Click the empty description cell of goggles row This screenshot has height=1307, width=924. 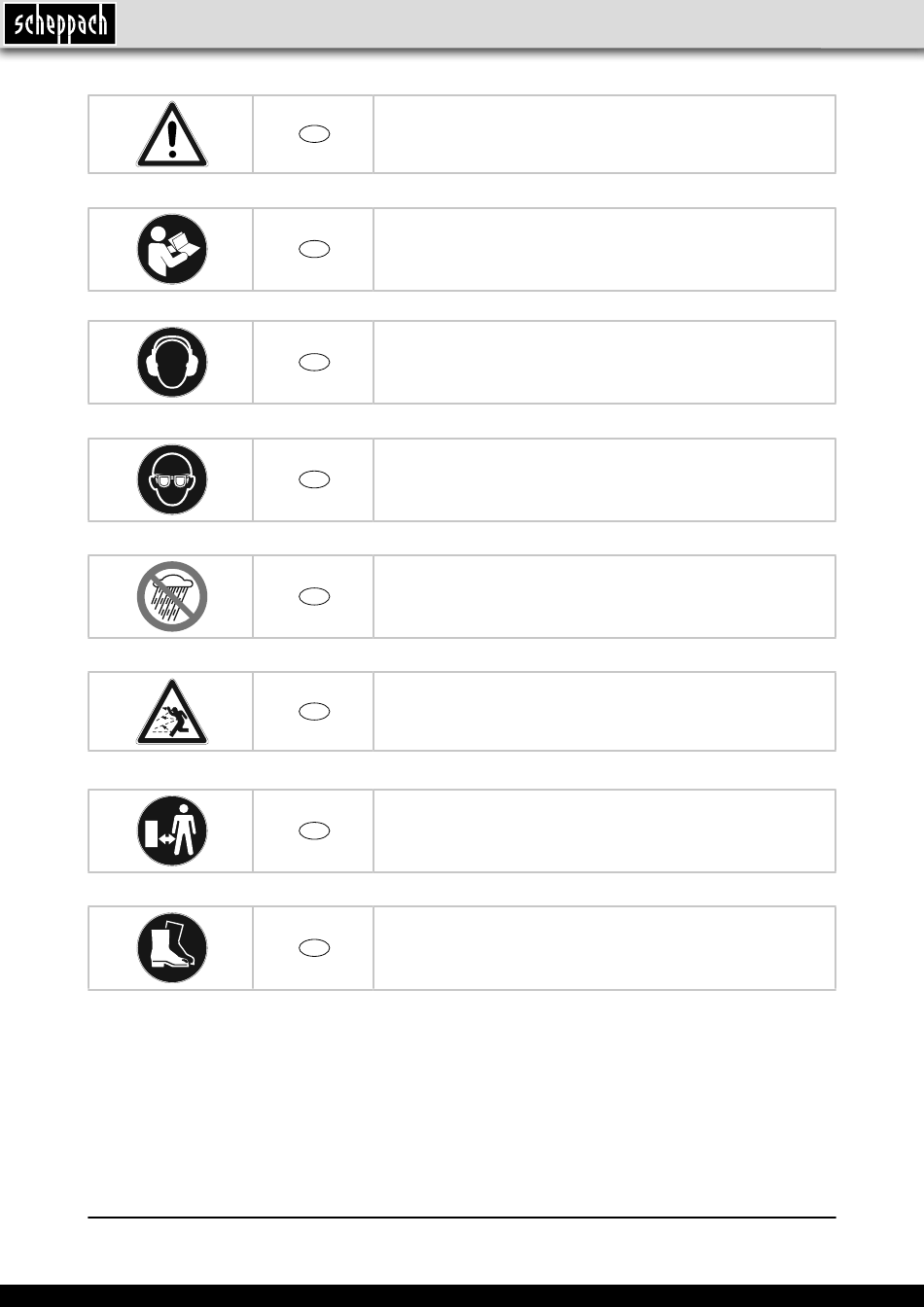click(x=604, y=479)
